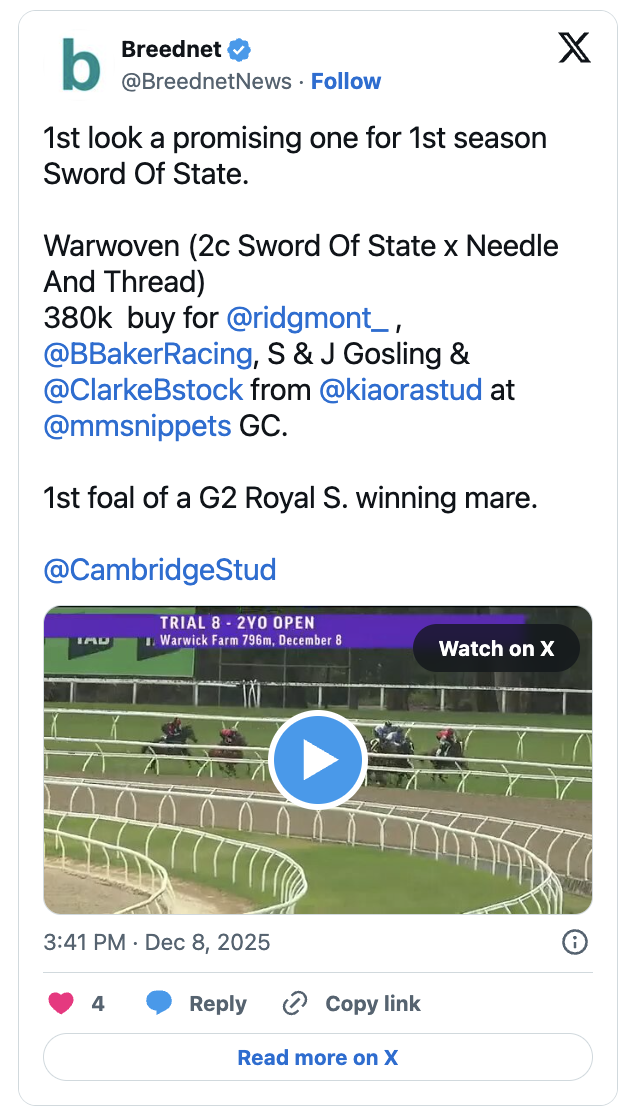Open the tweet info icon
Screen dimensions: 626x1120
[575, 942]
